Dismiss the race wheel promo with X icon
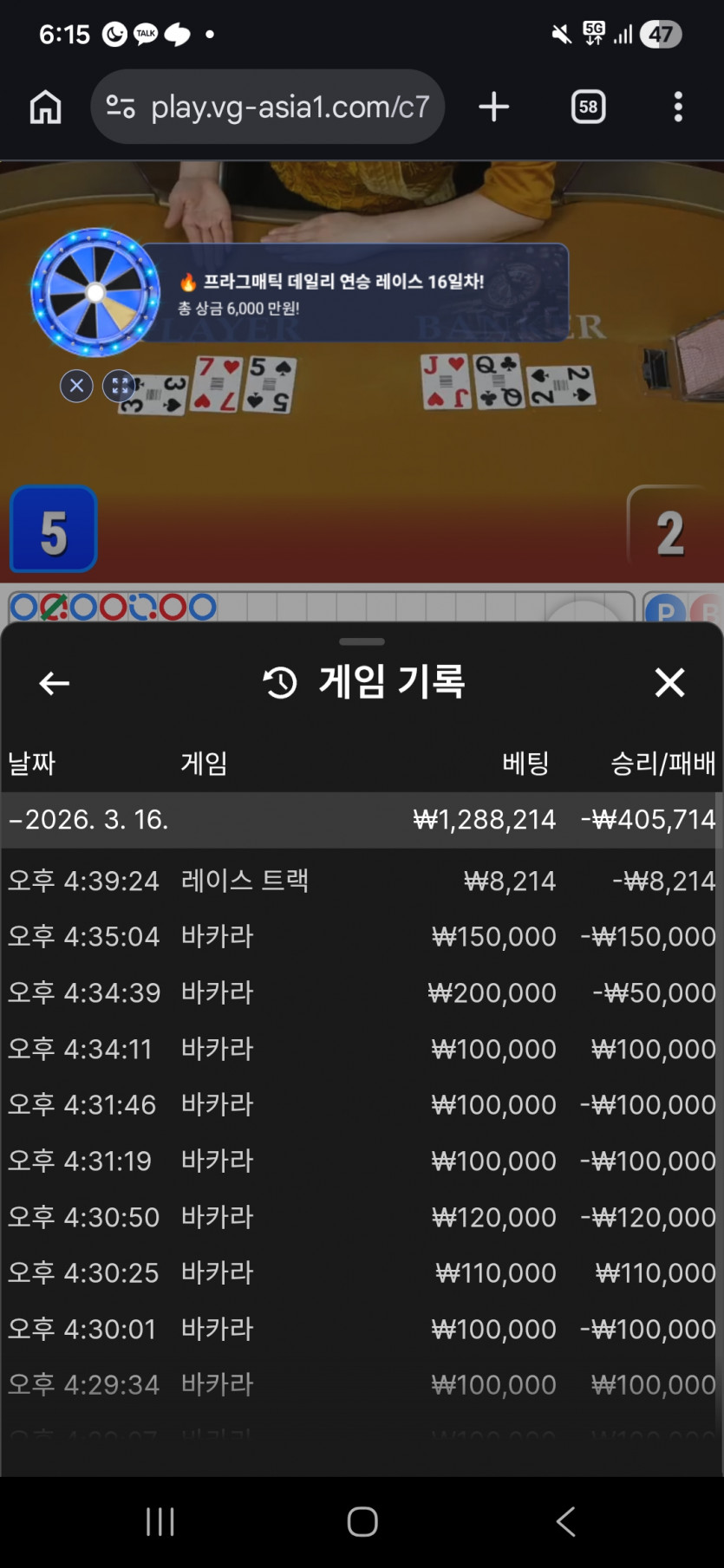Image resolution: width=724 pixels, height=1568 pixels. pos(76,385)
